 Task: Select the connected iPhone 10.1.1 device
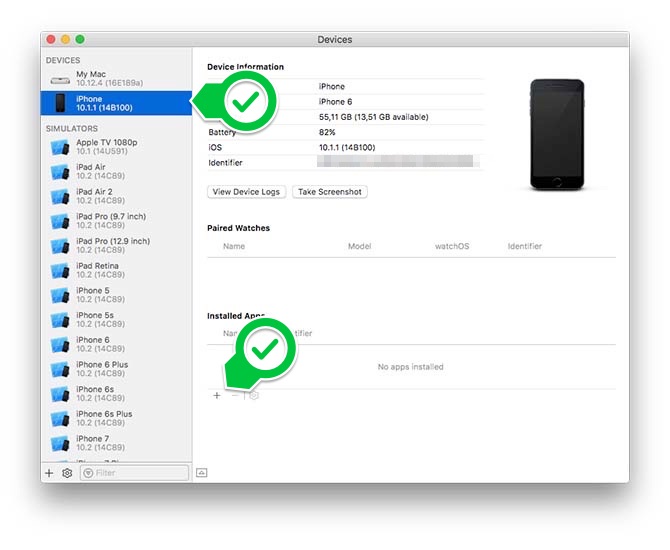pos(116,103)
